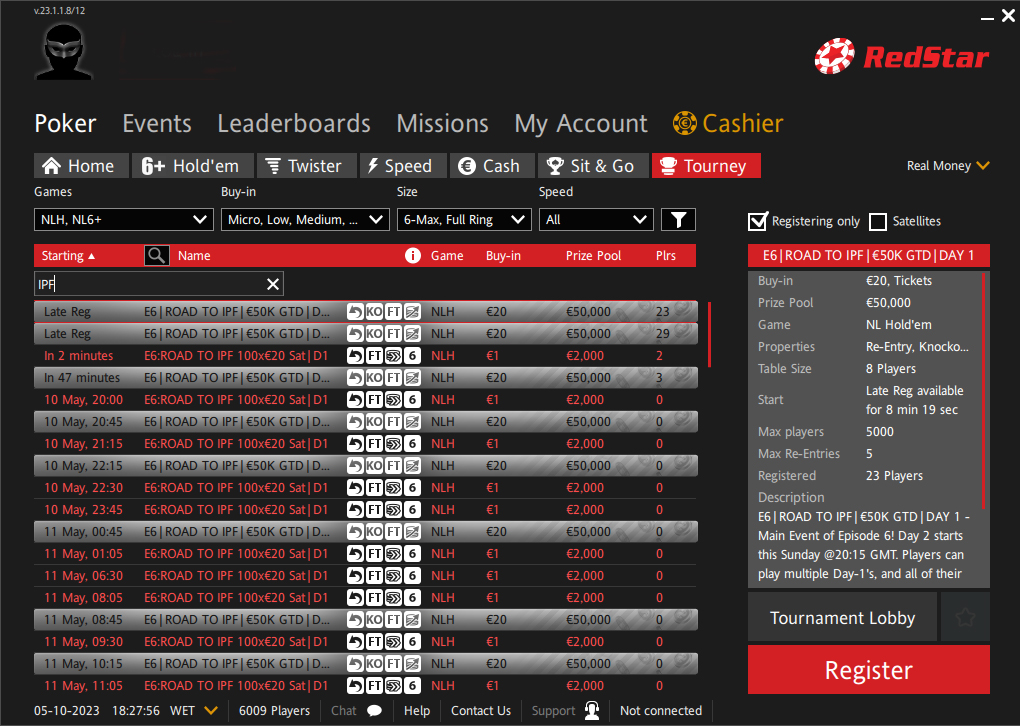Open advanced filters with the funnel icon
This screenshot has width=1020, height=726.
[678, 220]
